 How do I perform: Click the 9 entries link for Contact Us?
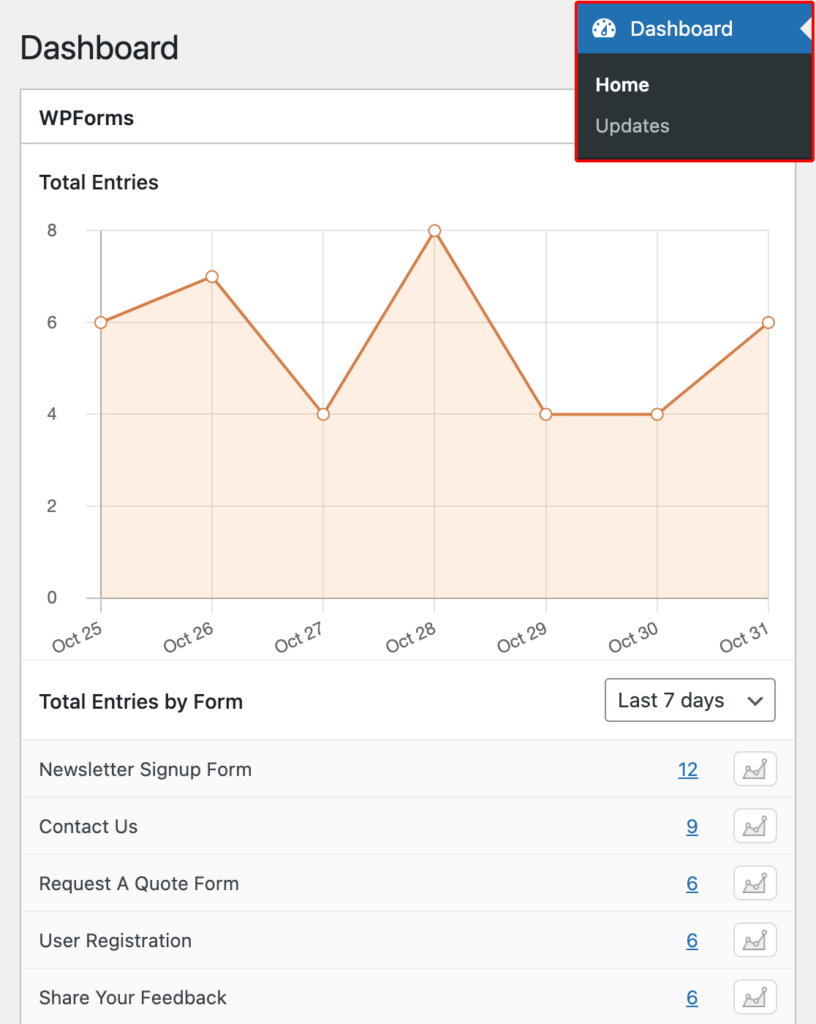click(691, 826)
